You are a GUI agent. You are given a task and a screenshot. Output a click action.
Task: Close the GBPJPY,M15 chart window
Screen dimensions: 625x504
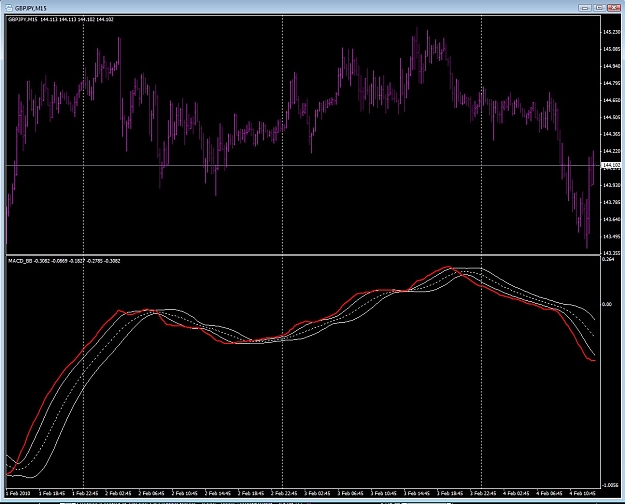coord(614,8)
